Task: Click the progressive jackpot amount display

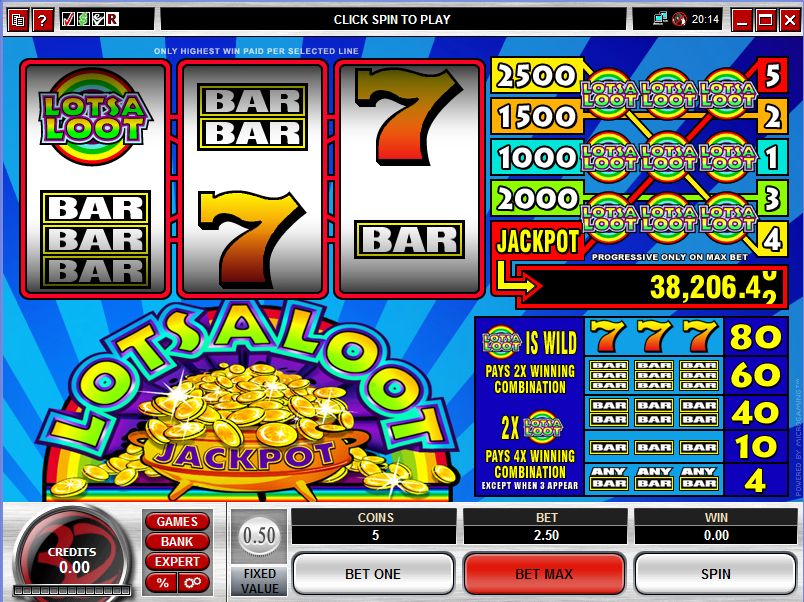Action: point(651,286)
